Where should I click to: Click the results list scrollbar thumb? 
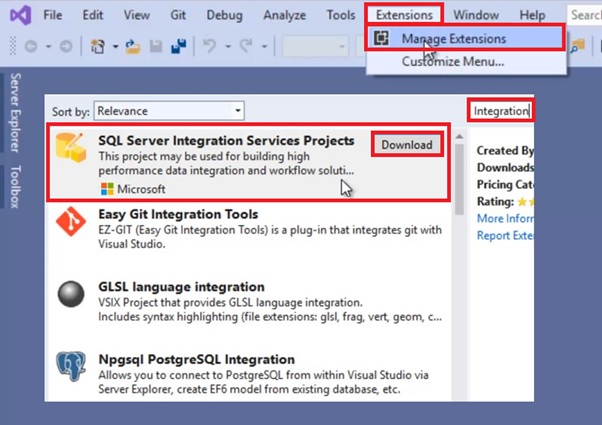(459, 180)
